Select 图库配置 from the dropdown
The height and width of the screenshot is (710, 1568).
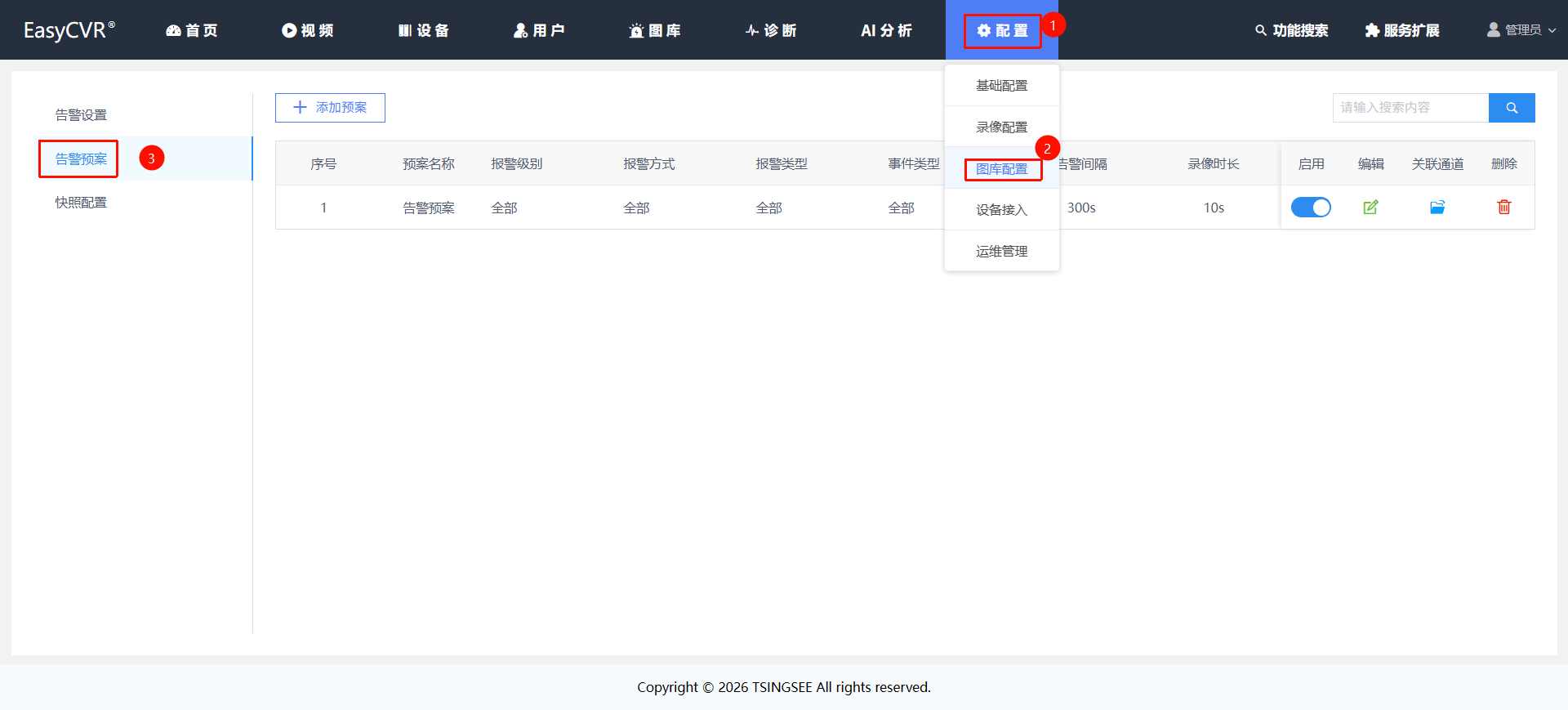[x=1002, y=169]
